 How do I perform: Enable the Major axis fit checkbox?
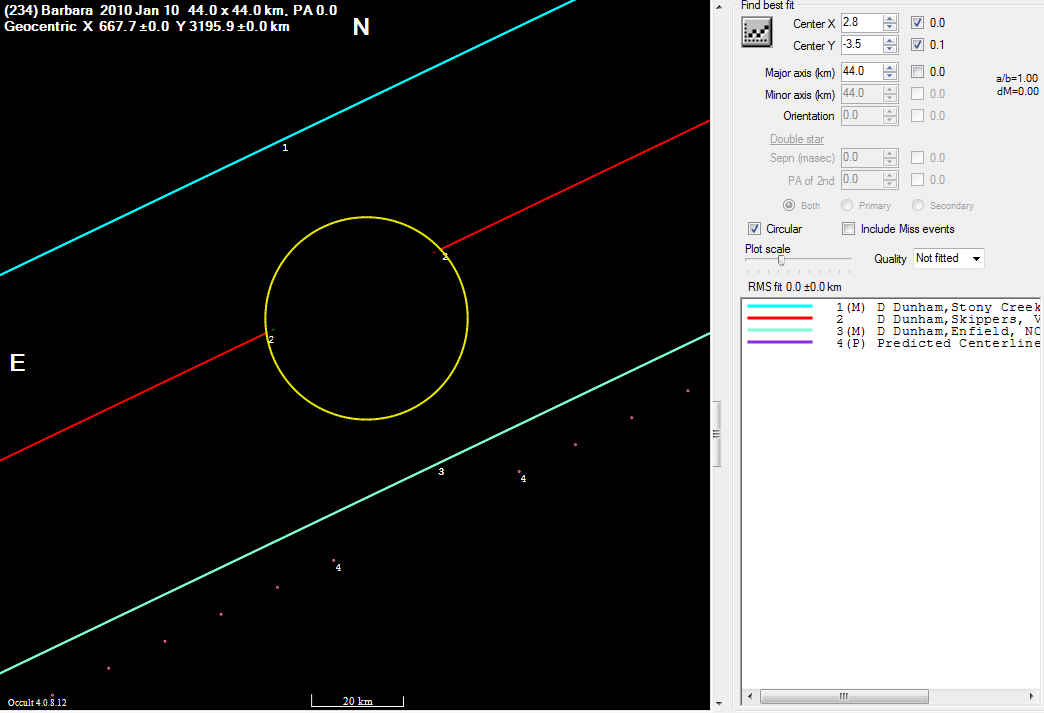918,72
